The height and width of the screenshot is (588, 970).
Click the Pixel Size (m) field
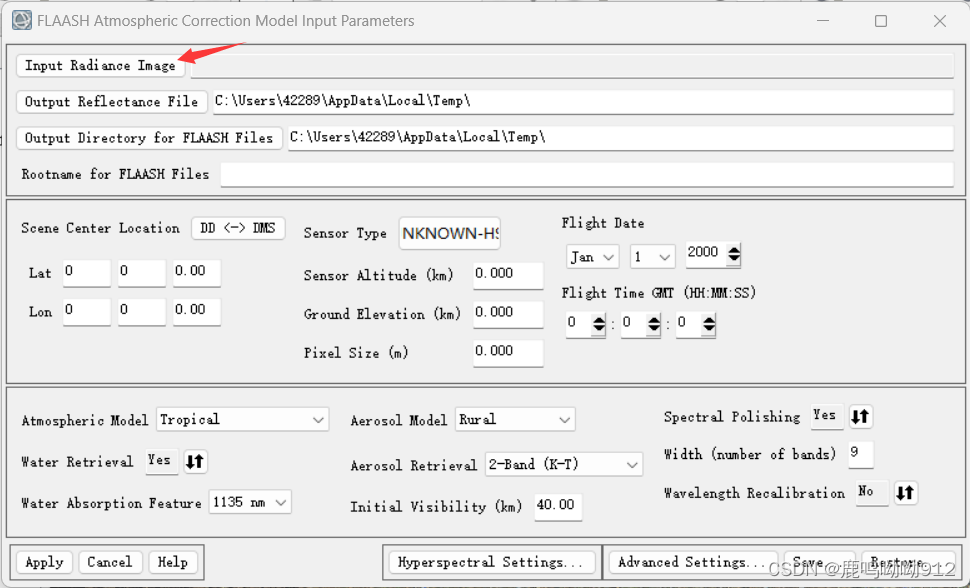(x=508, y=353)
